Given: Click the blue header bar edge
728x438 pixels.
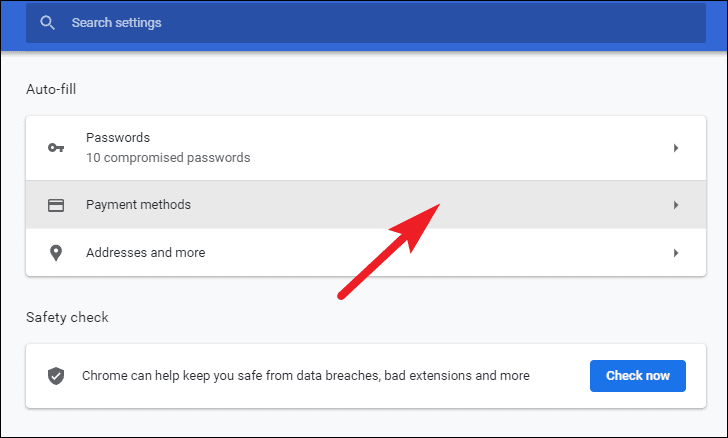Looking at the screenshot, I should pyautogui.click(x=364, y=47).
